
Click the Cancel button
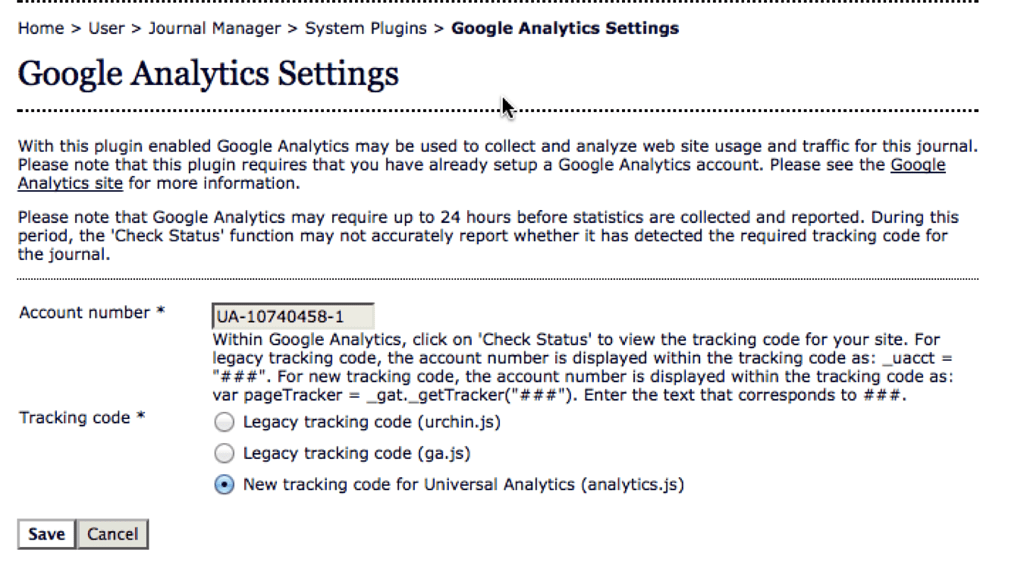click(112, 534)
